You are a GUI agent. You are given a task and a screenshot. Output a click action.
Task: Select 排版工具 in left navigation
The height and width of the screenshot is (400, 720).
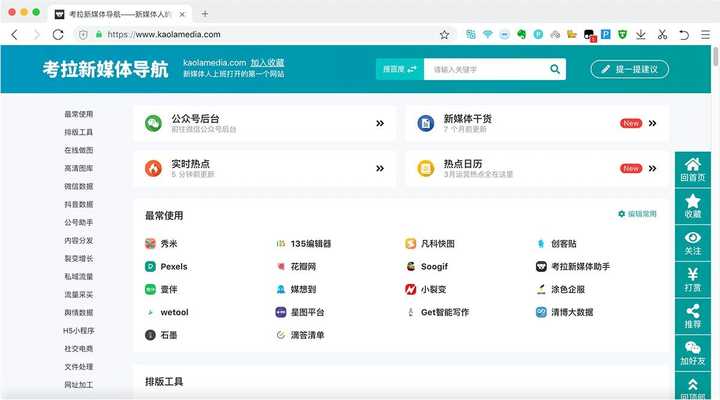[x=79, y=132]
